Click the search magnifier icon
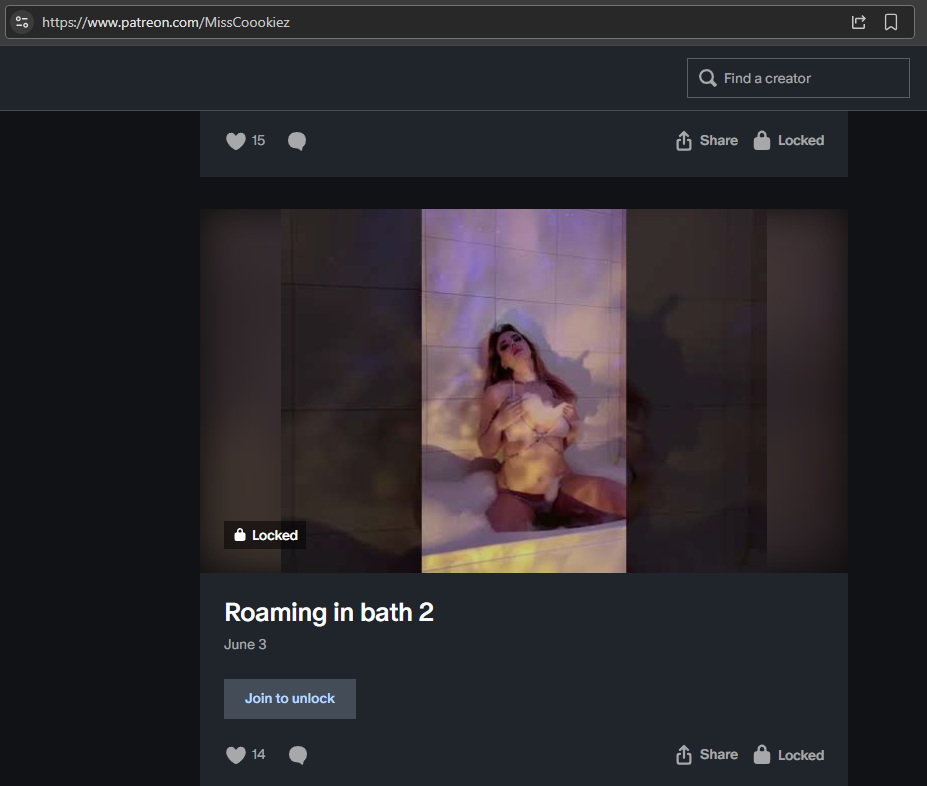927x786 pixels. pos(707,78)
